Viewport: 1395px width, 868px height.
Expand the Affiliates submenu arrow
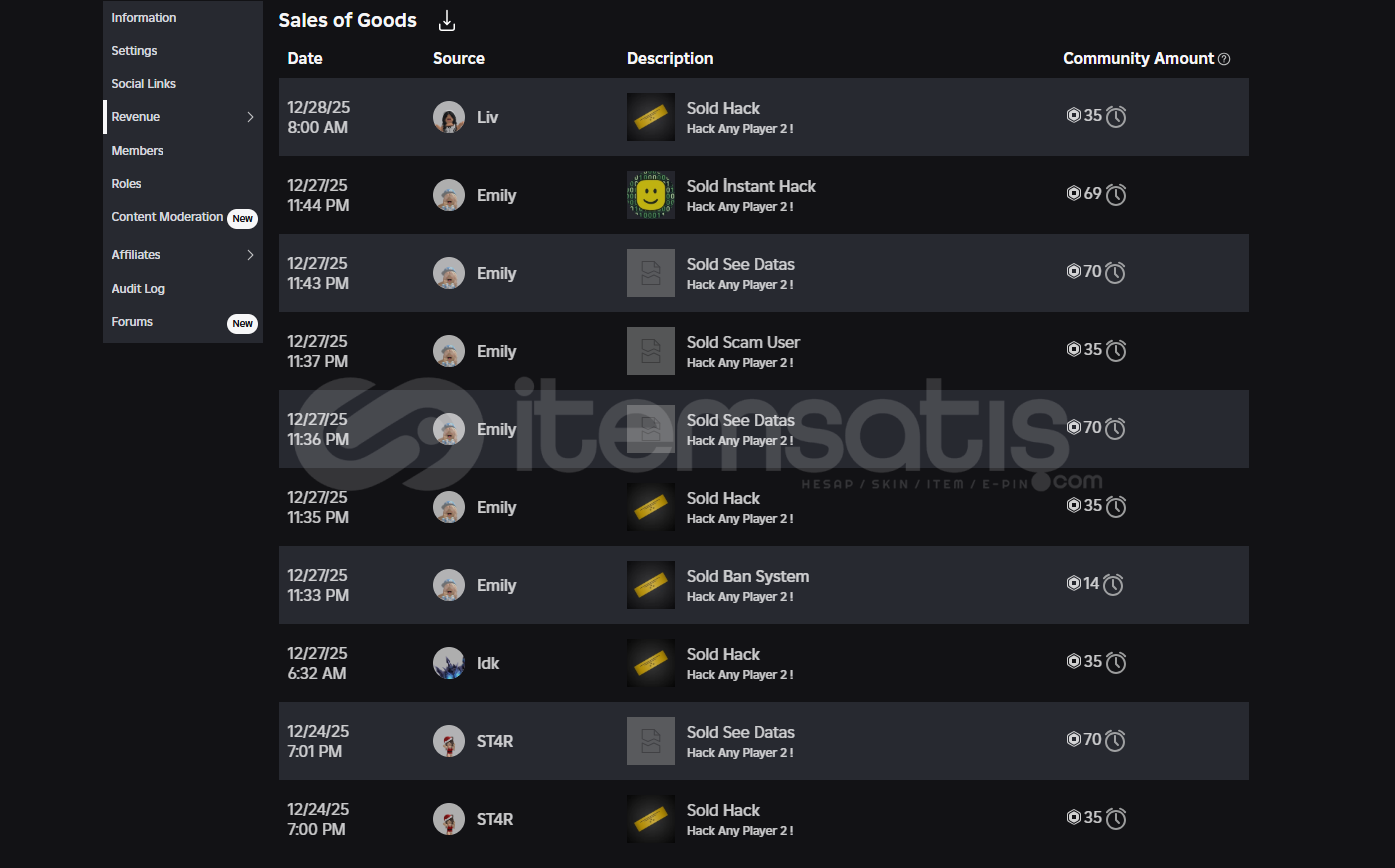coord(250,255)
